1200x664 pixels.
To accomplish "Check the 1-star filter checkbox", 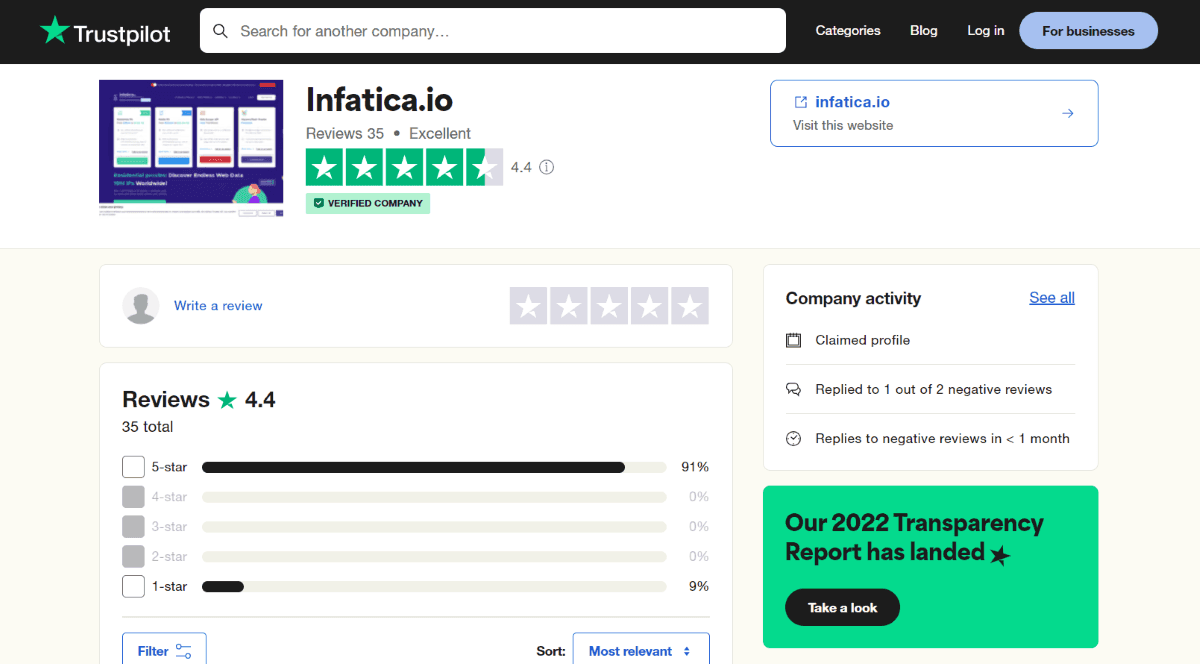I will 133,586.
